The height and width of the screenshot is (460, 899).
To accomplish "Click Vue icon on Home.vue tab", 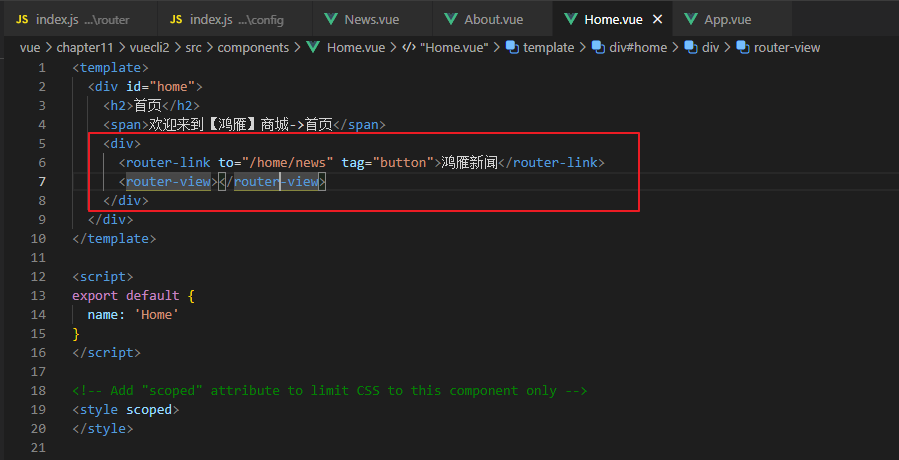I will (x=570, y=19).
